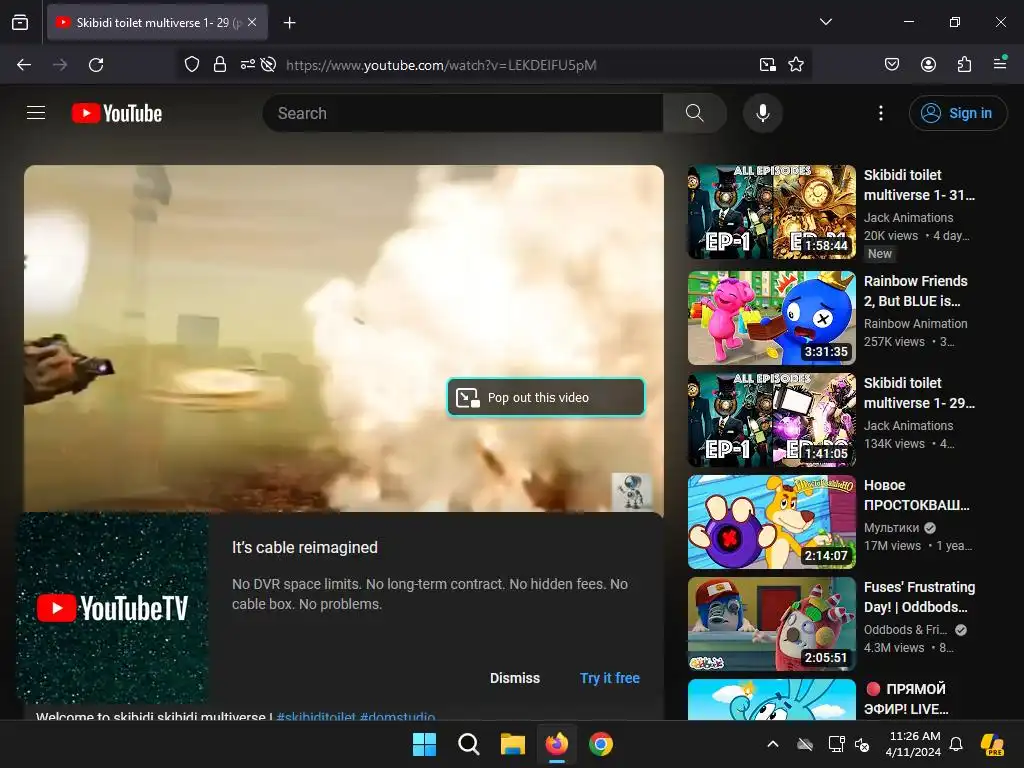Open YouTube settings three-dot menu
The width and height of the screenshot is (1024, 768).
pos(880,113)
